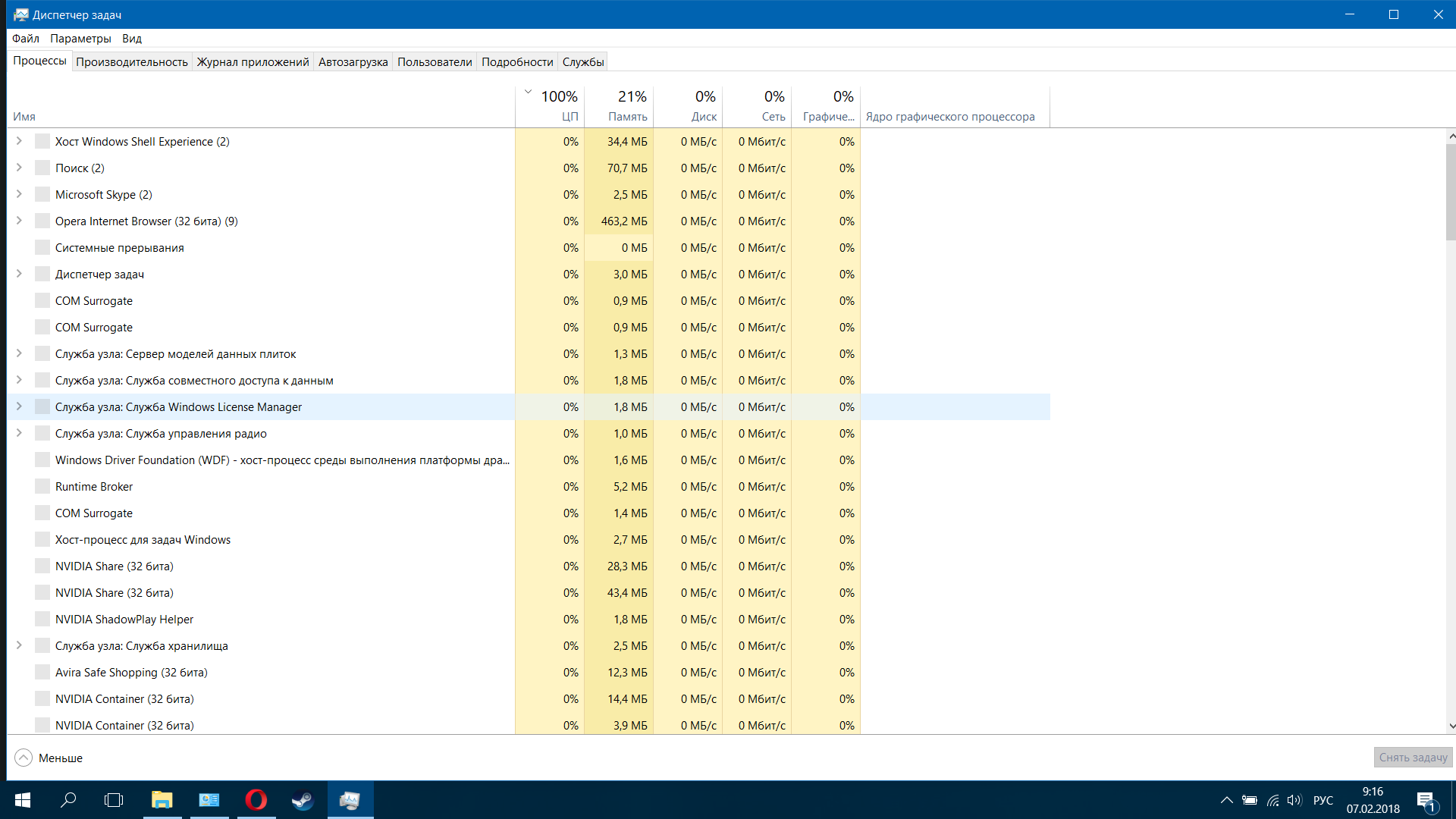The height and width of the screenshot is (819, 1456).
Task: Expand the Служба хранилища row
Action: point(19,645)
